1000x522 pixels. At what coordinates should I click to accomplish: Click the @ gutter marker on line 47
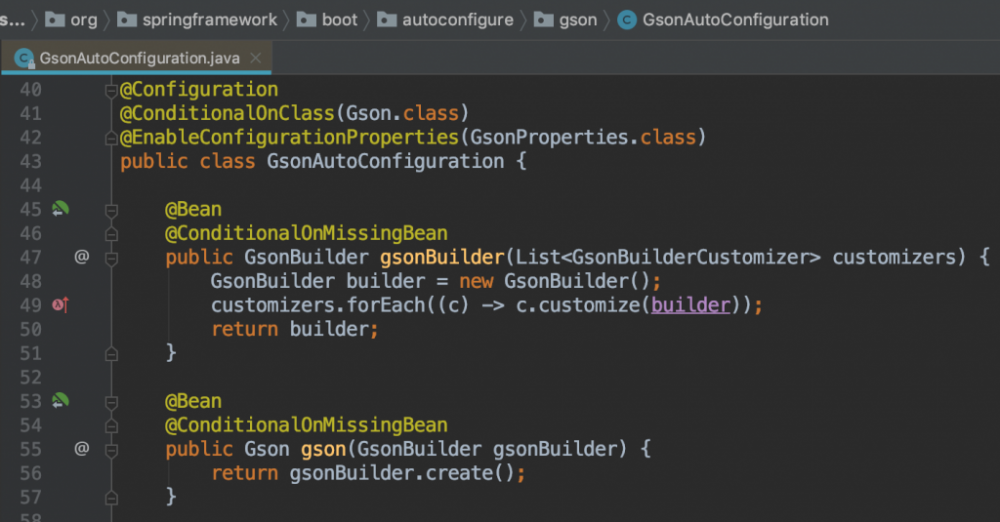82,257
